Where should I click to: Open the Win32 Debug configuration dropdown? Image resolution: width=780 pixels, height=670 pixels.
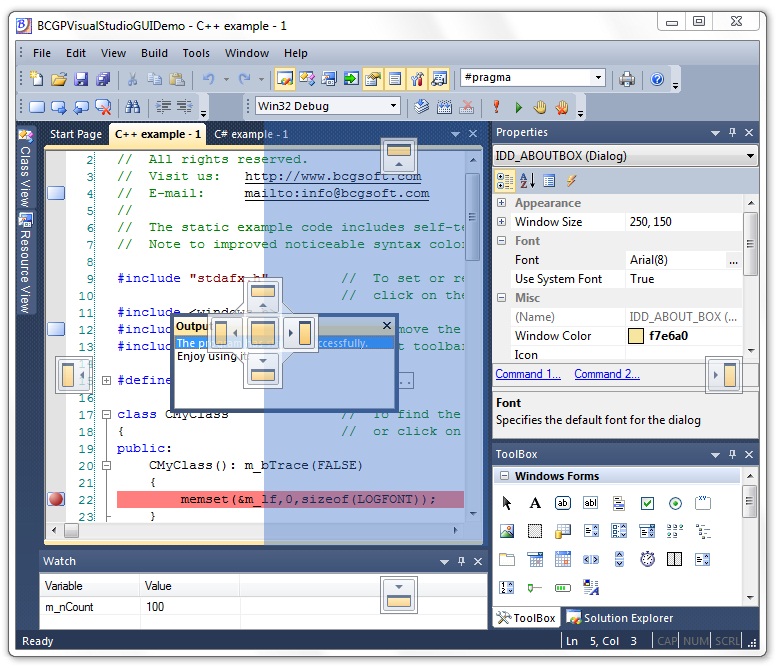[x=393, y=106]
